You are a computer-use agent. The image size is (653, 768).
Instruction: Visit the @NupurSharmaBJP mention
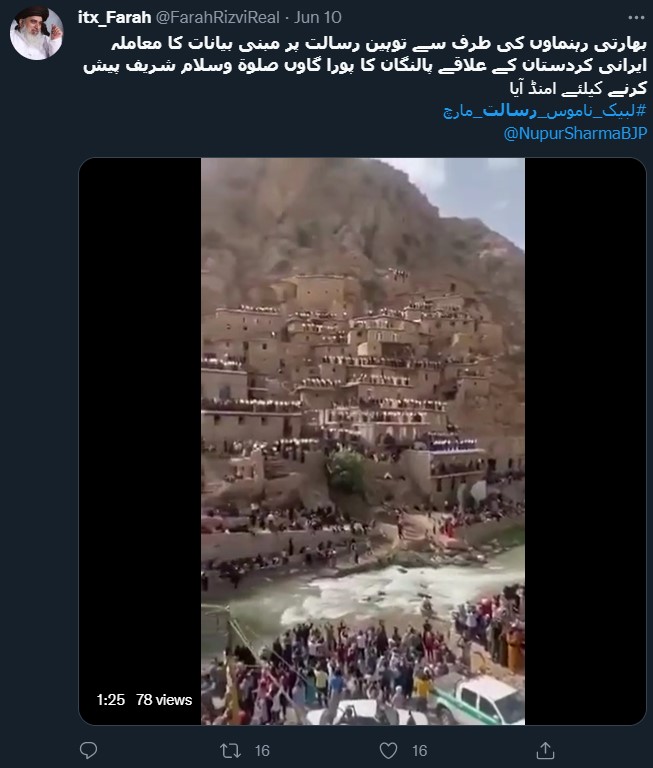tap(575, 133)
